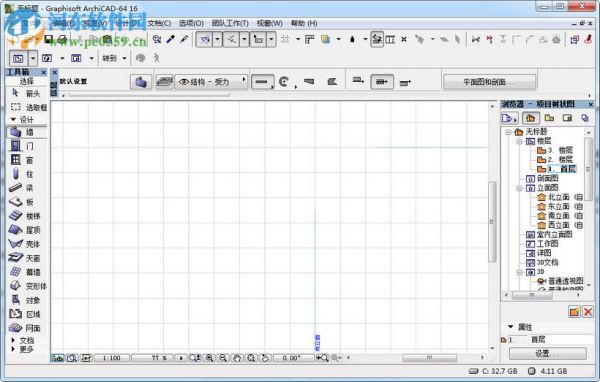Expand the 更多 group in toolbox

(13, 349)
